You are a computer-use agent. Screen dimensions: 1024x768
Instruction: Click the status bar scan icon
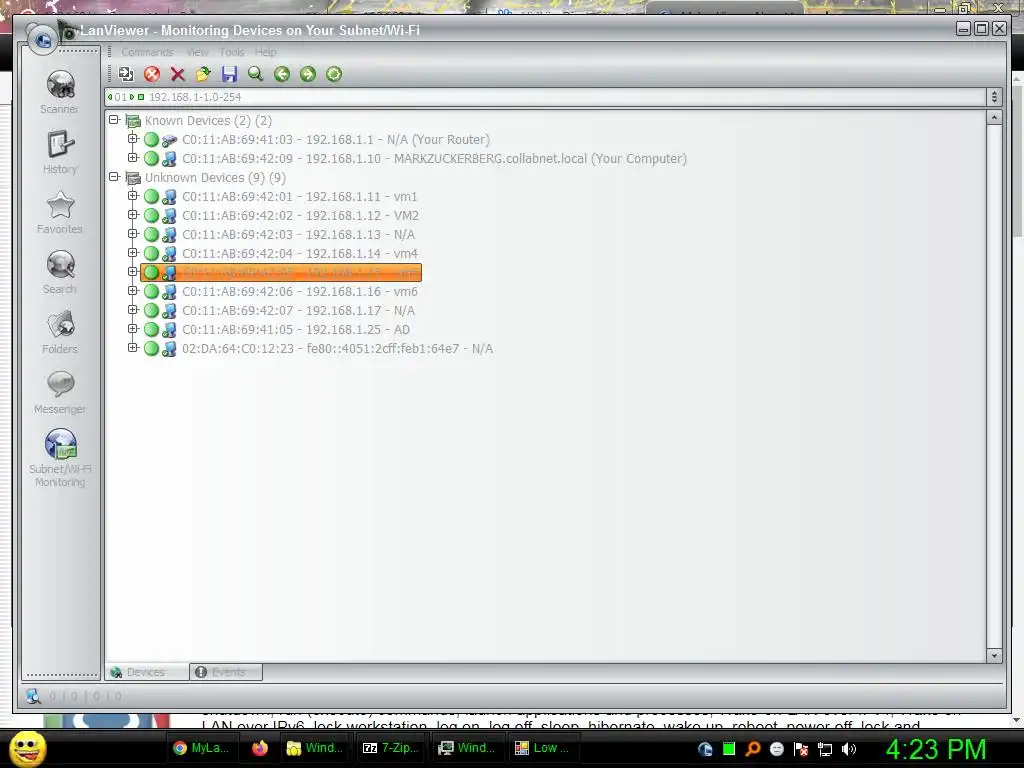point(33,696)
